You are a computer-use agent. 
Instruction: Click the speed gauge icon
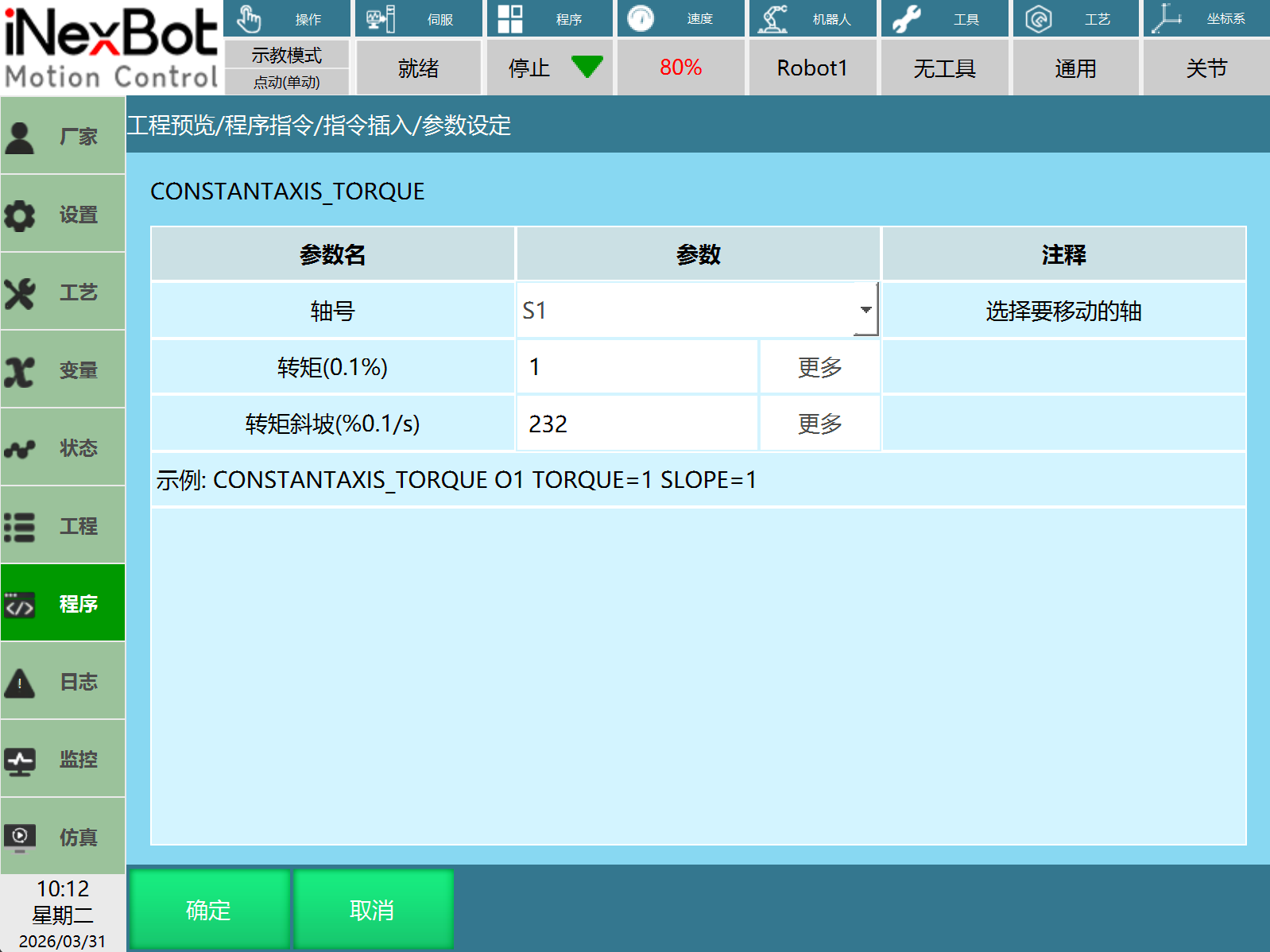point(640,18)
